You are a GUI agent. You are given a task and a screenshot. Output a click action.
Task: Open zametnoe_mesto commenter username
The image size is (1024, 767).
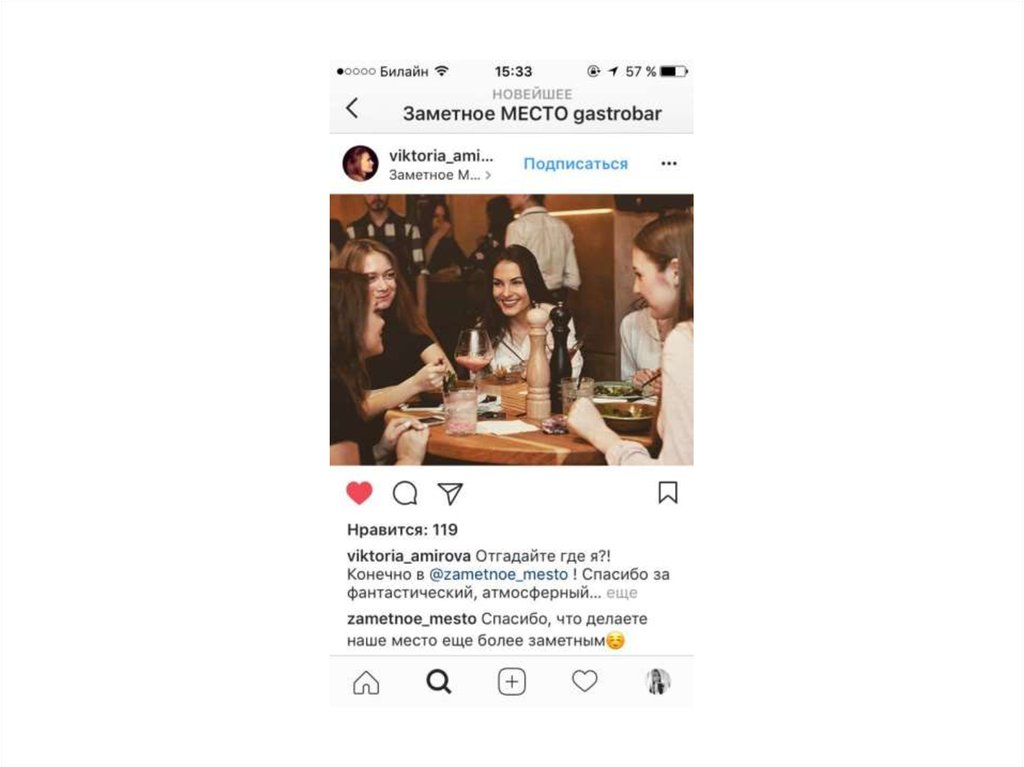(411, 619)
